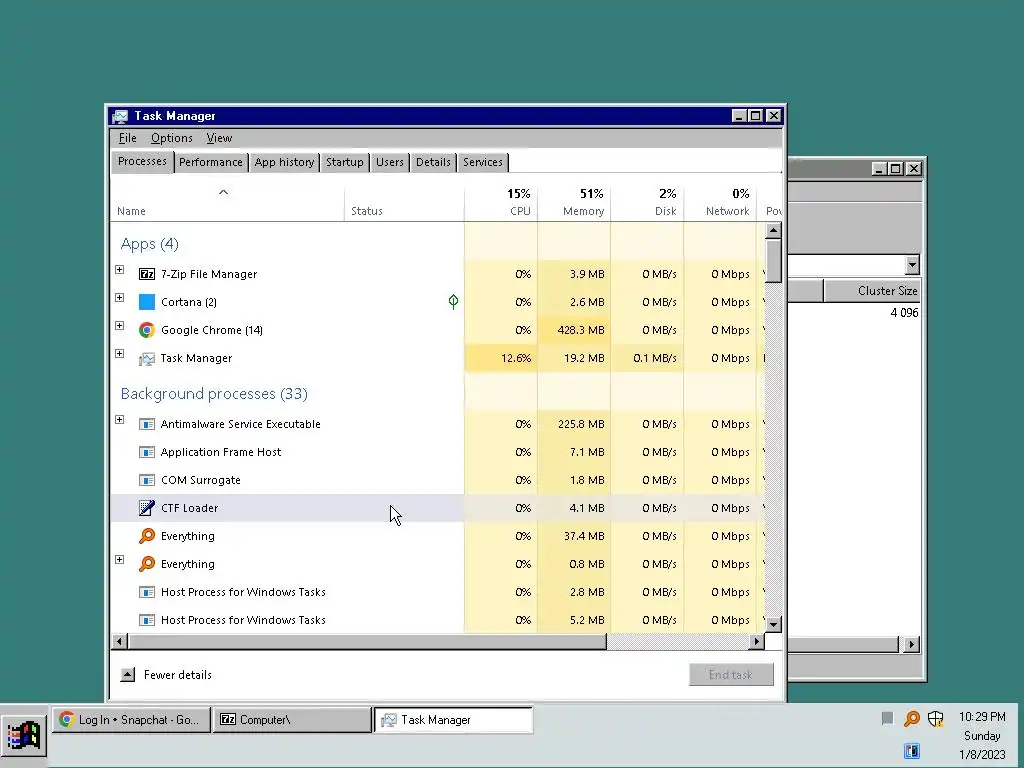Click the Apps (4) group heading
1024x768 pixels.
[x=150, y=244]
